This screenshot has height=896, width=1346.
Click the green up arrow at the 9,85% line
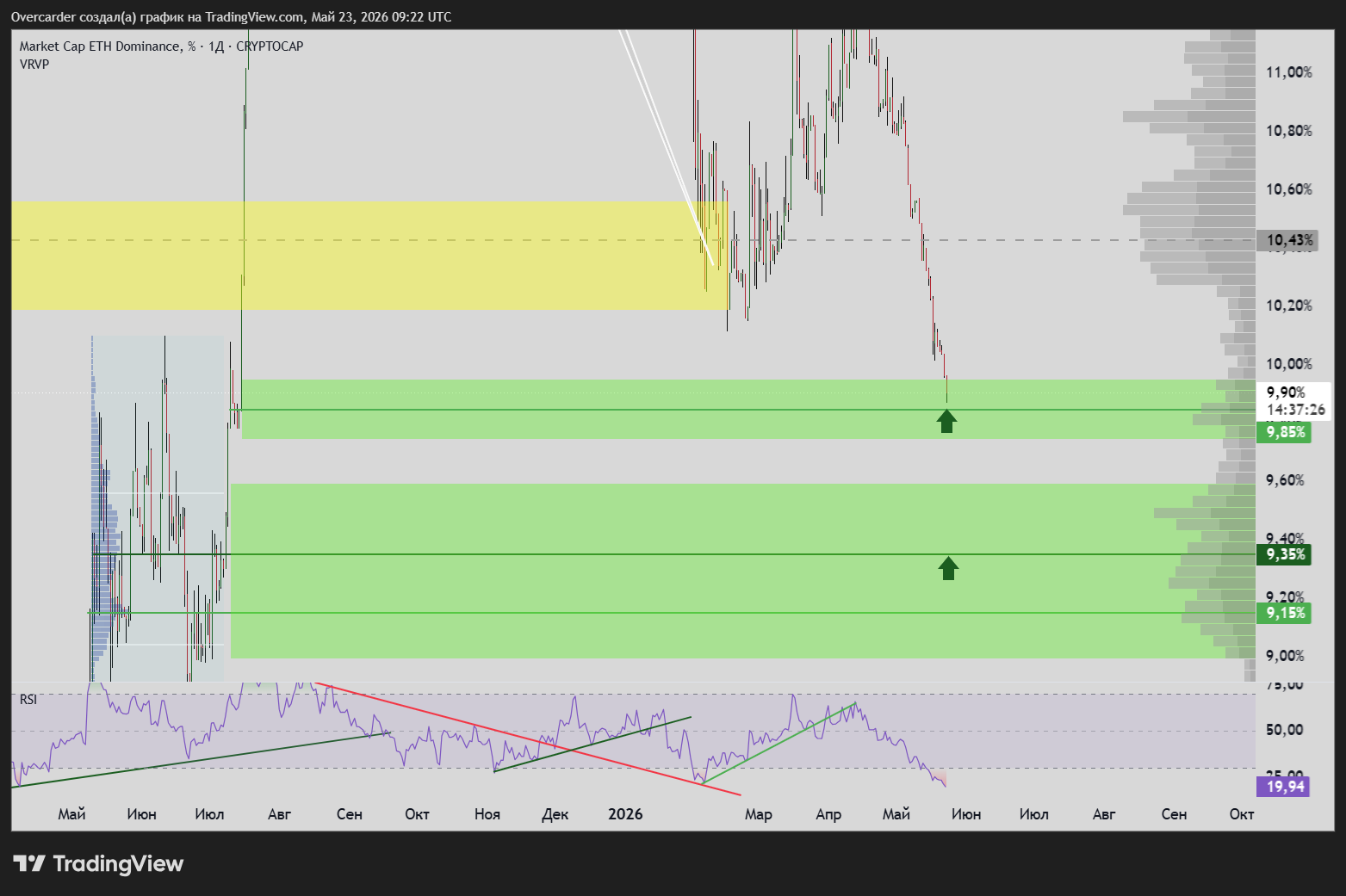[946, 421]
